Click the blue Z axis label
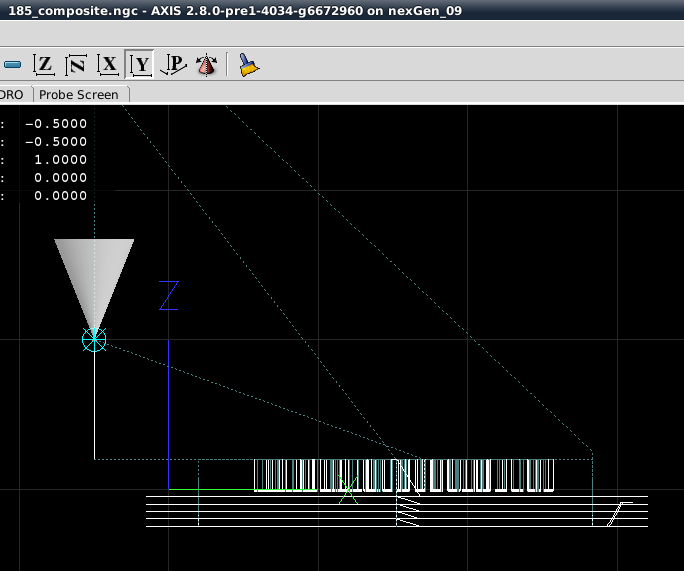 point(168,296)
